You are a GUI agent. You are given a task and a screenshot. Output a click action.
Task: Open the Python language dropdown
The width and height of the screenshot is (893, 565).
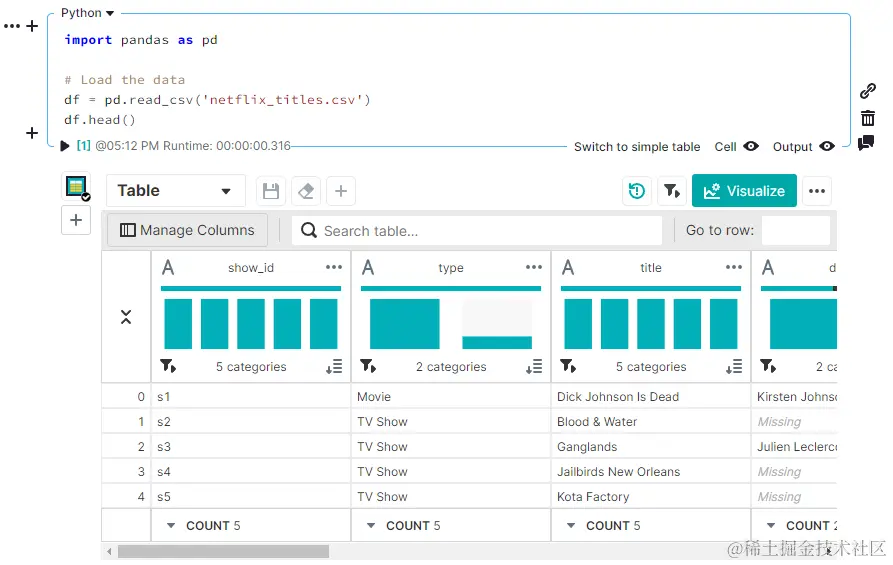tap(87, 13)
